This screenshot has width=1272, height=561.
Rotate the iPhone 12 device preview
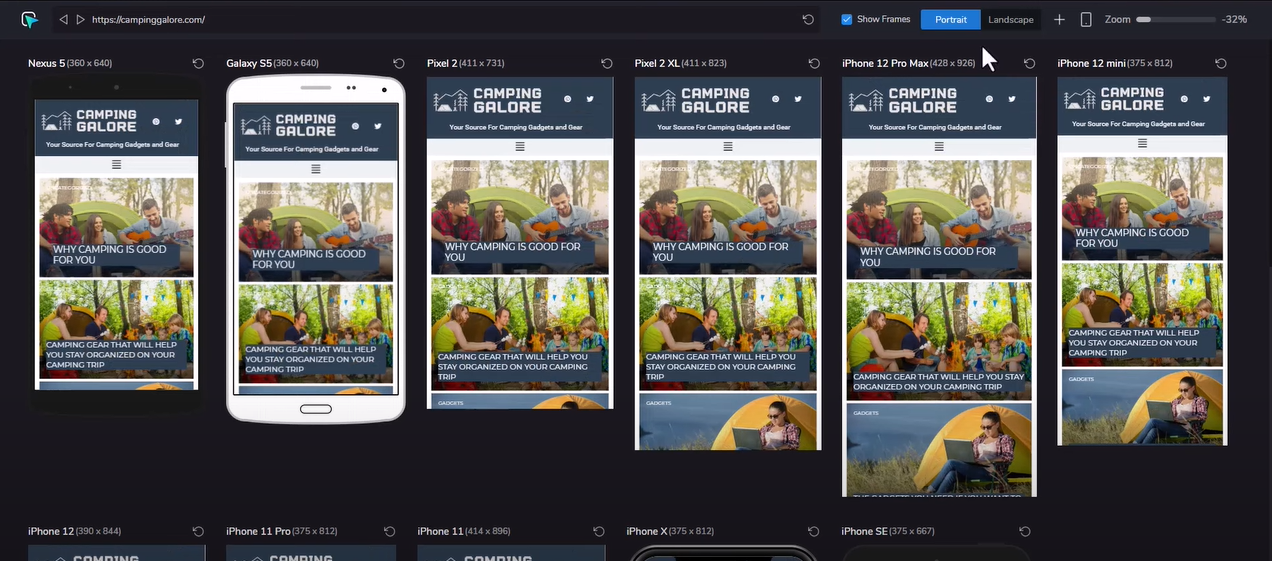[x=198, y=531]
